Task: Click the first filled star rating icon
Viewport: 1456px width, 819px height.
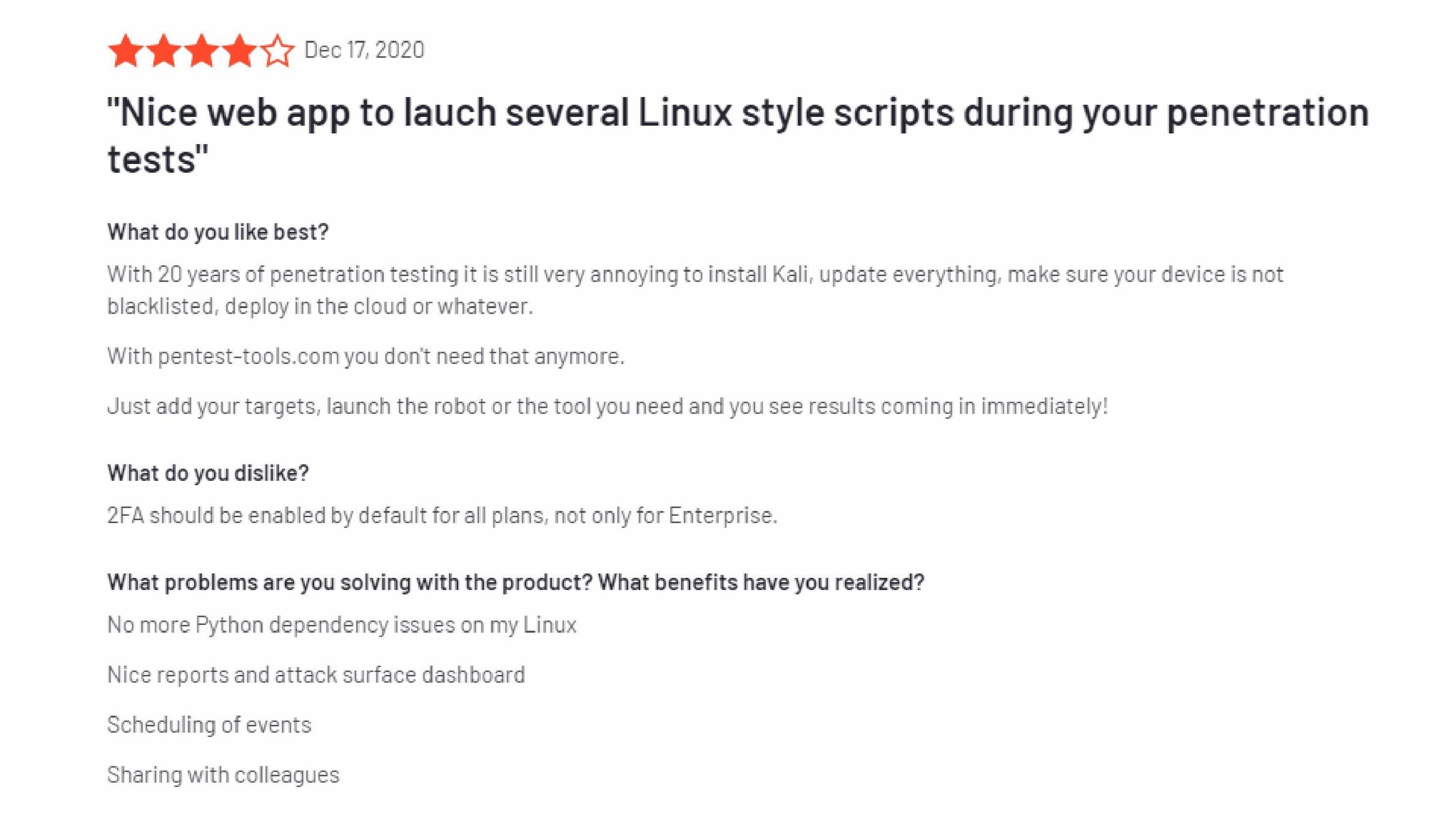Action: tap(126, 51)
